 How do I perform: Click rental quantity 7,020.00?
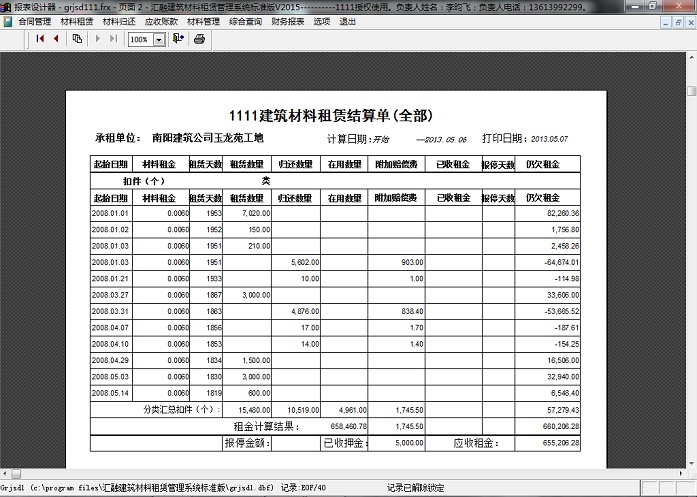(256, 213)
